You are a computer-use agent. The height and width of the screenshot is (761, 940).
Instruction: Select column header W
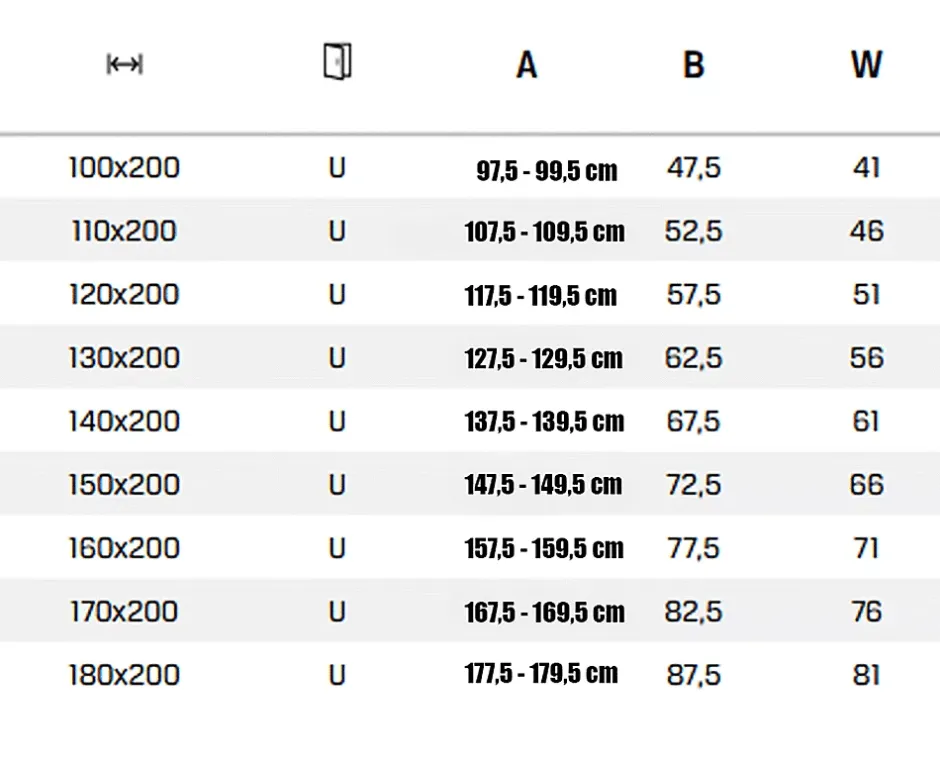pos(866,65)
